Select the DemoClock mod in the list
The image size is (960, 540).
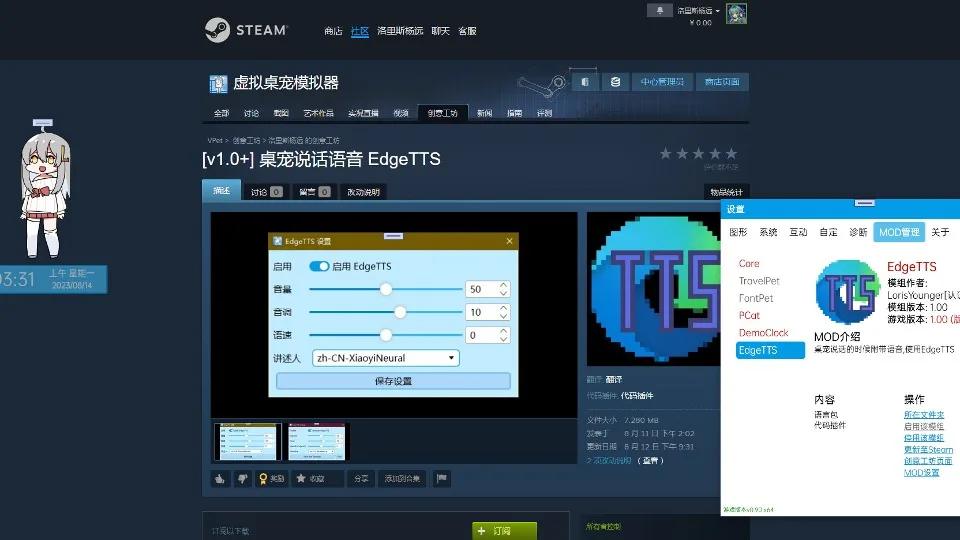[763, 332]
